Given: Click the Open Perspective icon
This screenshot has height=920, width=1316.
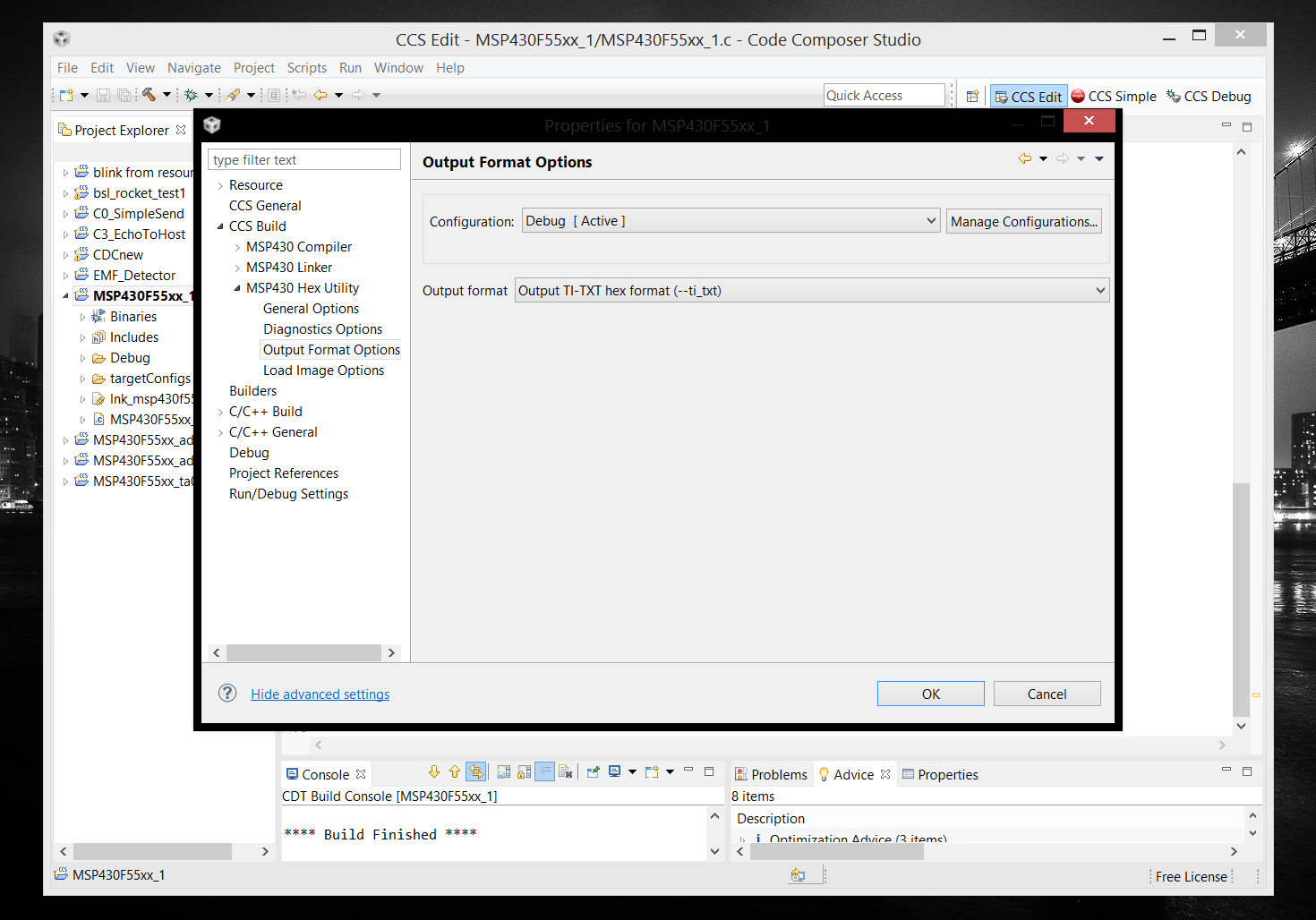Looking at the screenshot, I should pyautogui.click(x=972, y=97).
